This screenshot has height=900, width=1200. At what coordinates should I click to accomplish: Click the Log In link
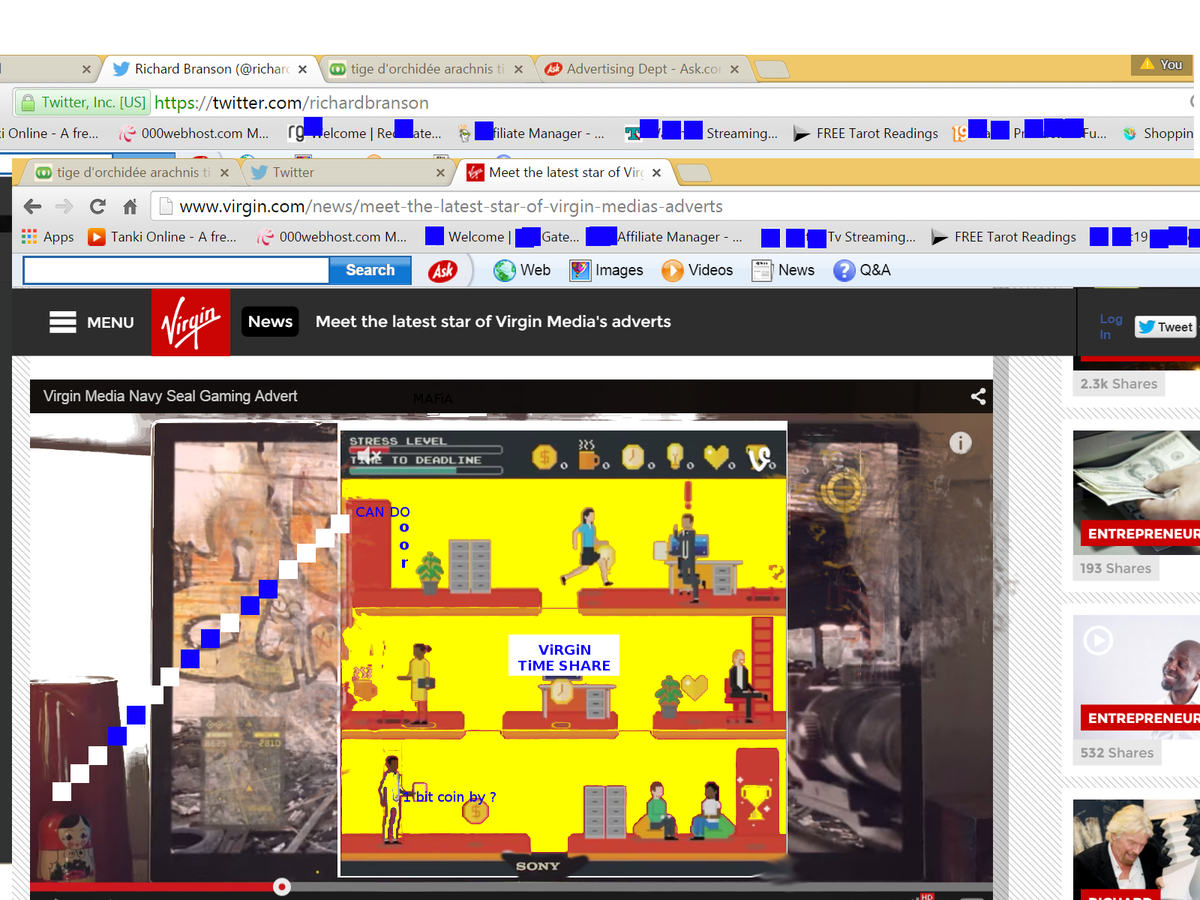point(1110,327)
